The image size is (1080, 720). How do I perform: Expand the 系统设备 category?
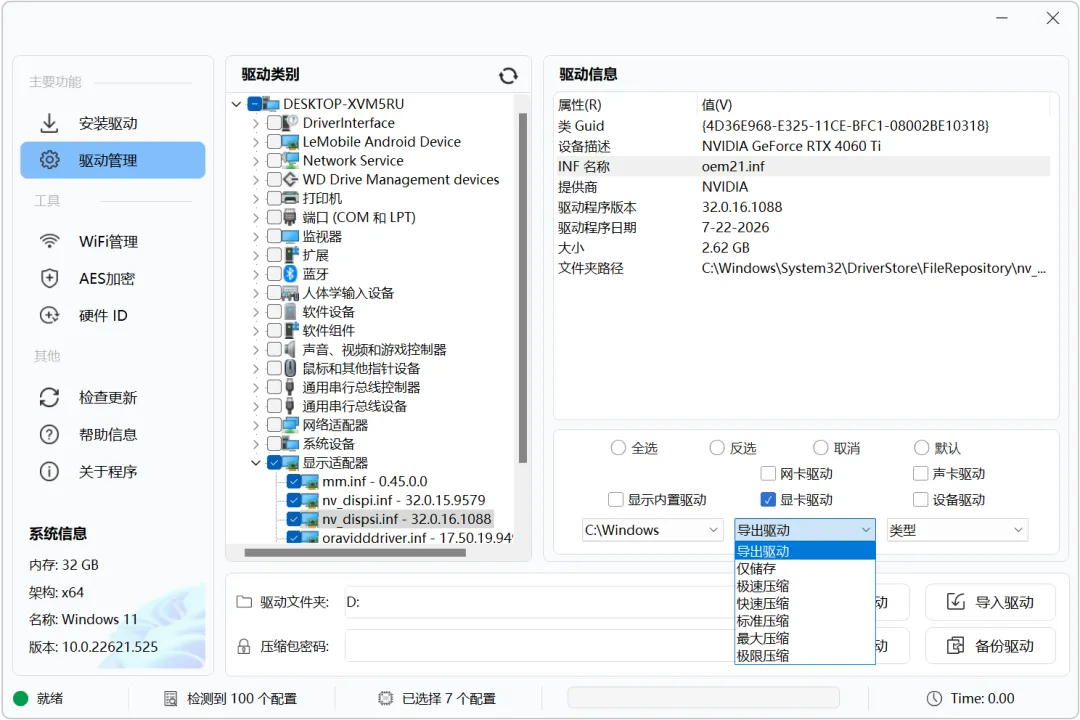(x=256, y=444)
